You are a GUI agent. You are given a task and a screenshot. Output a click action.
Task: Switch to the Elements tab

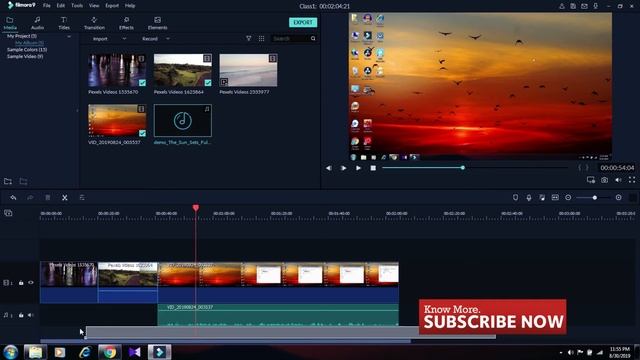click(158, 23)
